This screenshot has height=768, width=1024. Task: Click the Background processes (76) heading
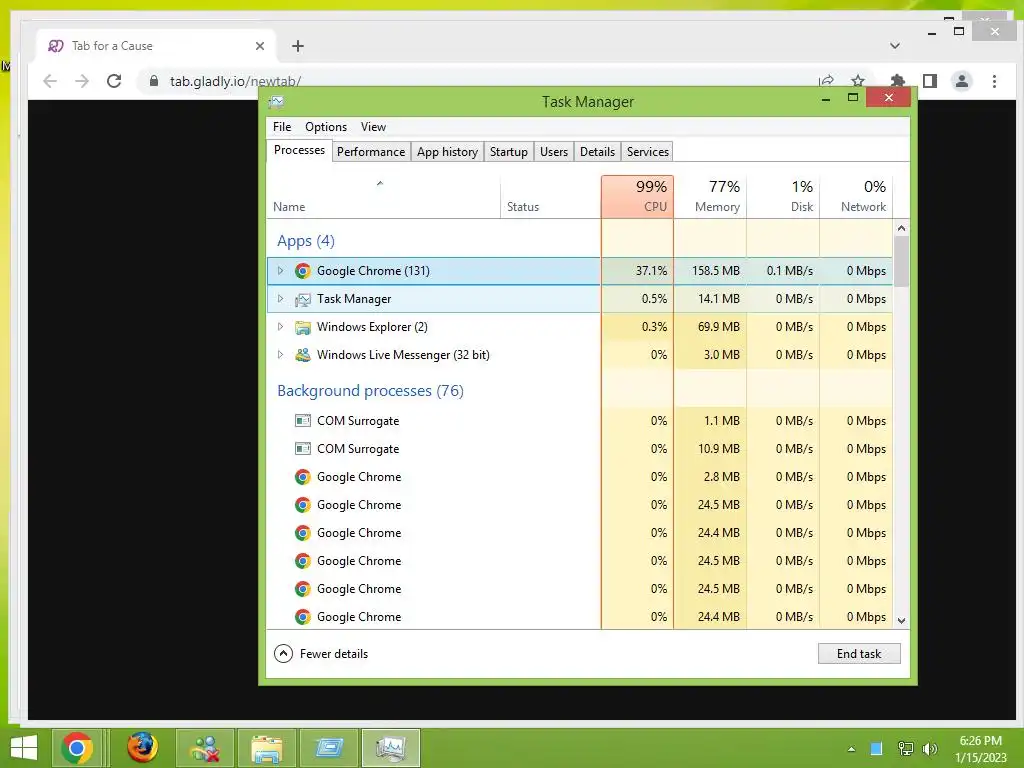370,391
